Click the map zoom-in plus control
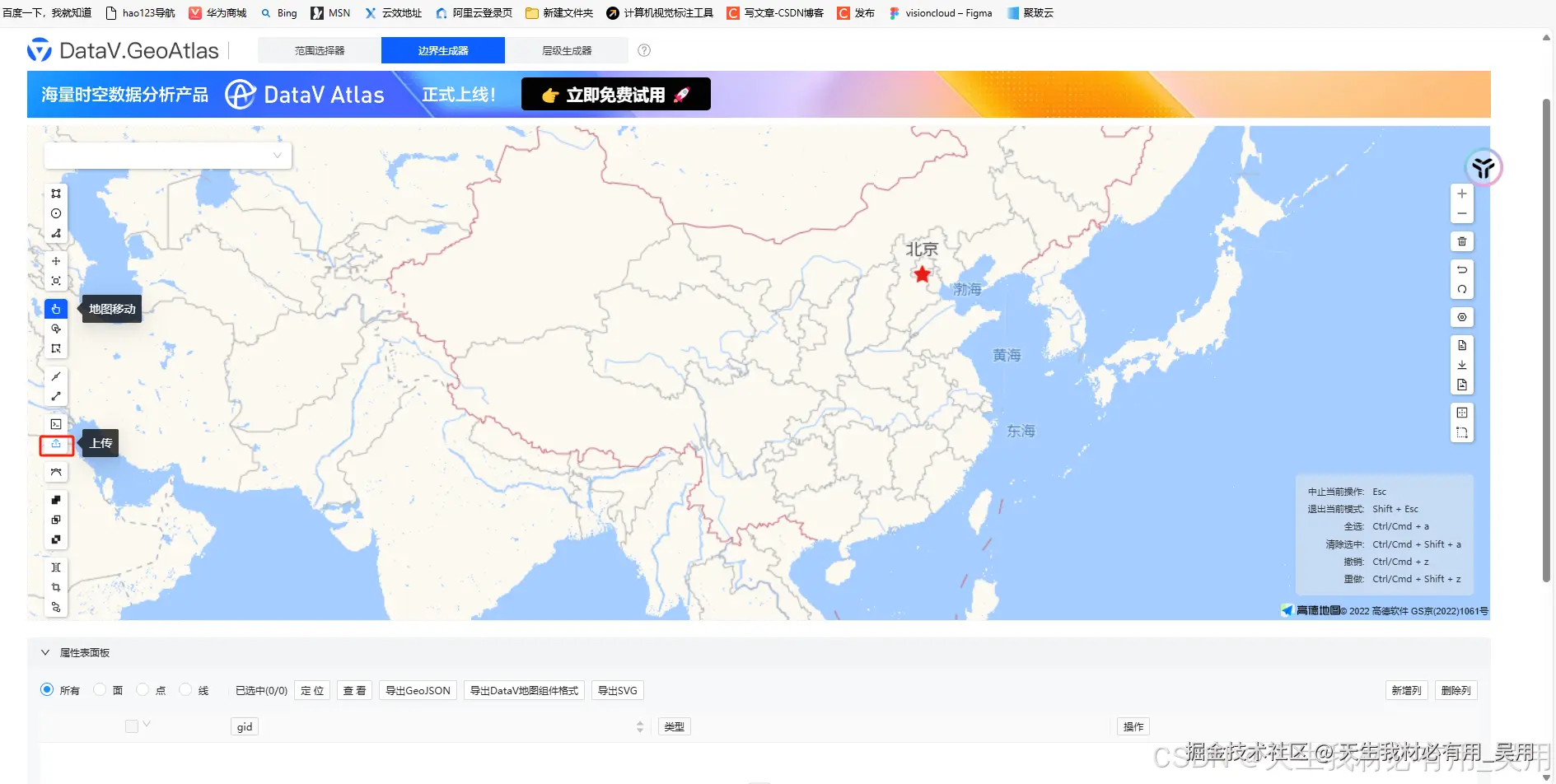The image size is (1556, 784). tap(1462, 194)
